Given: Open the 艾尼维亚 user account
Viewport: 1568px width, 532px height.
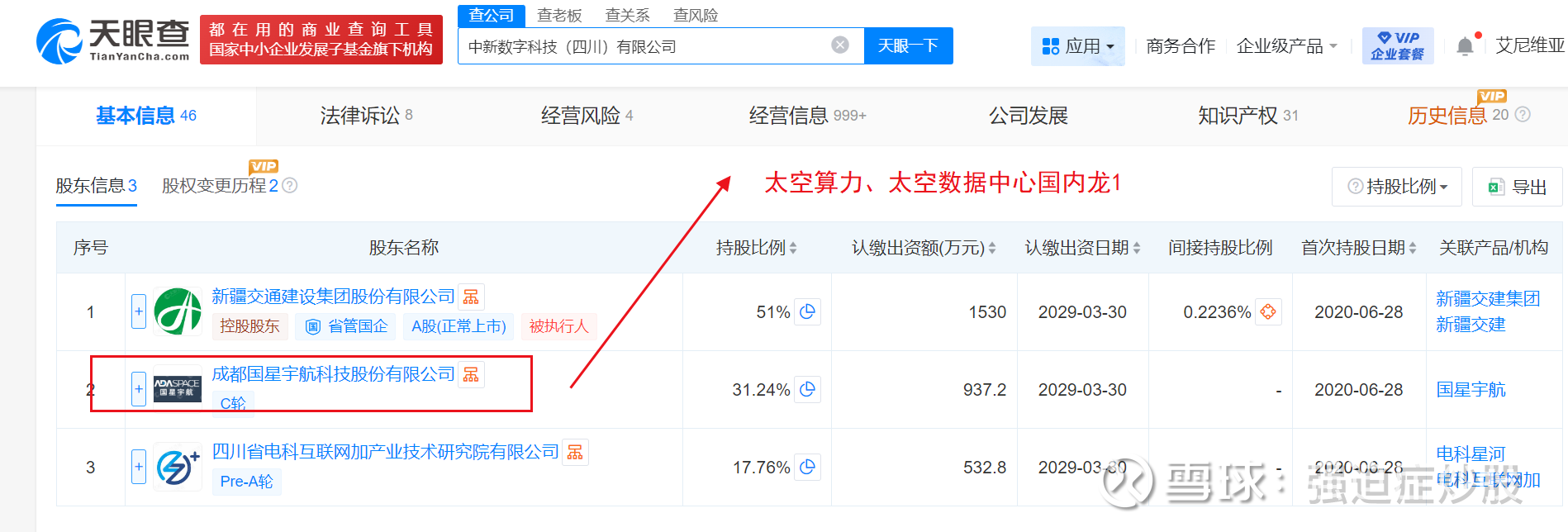Looking at the screenshot, I should (1530, 45).
